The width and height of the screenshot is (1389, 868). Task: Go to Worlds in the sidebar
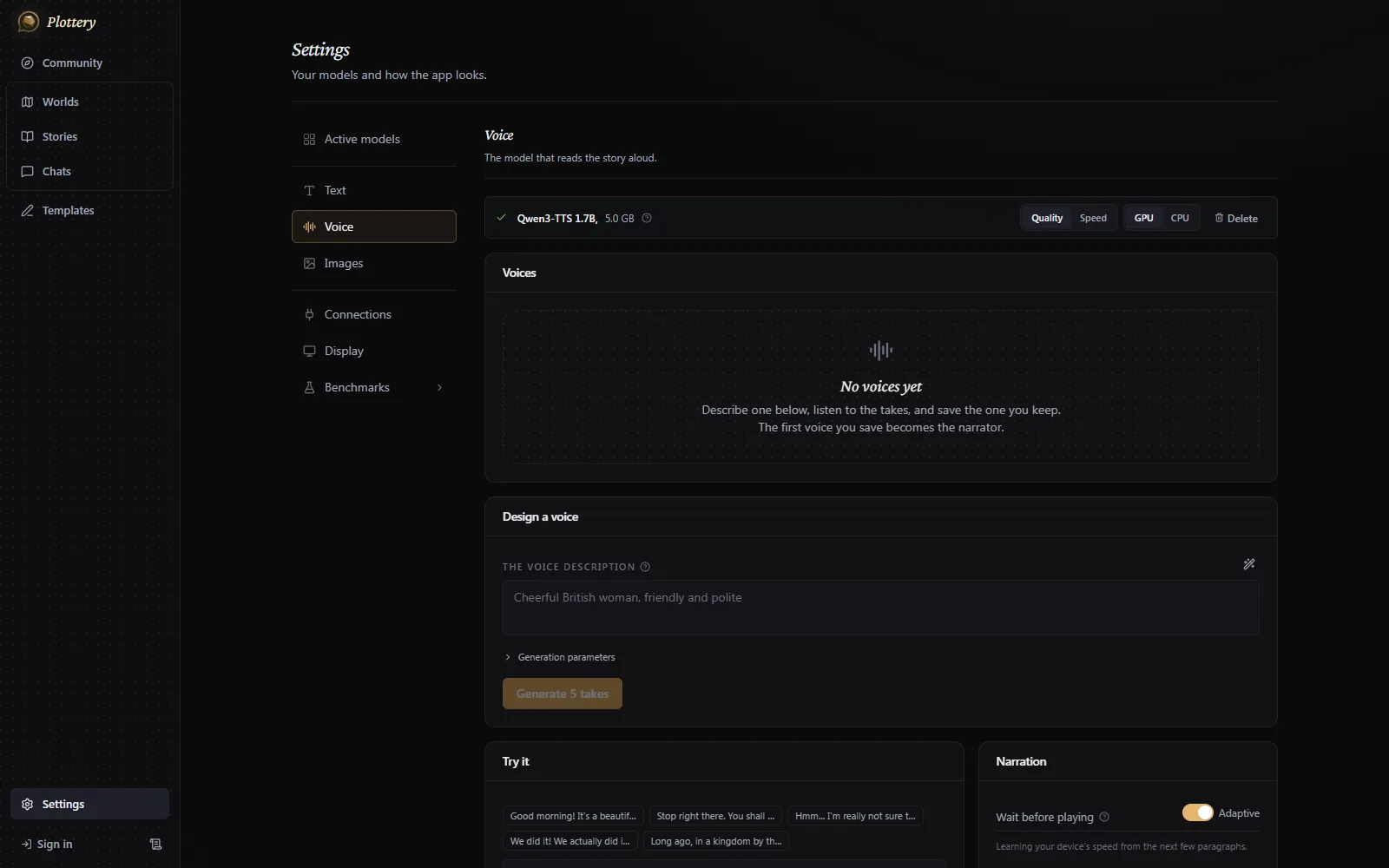click(x=89, y=102)
